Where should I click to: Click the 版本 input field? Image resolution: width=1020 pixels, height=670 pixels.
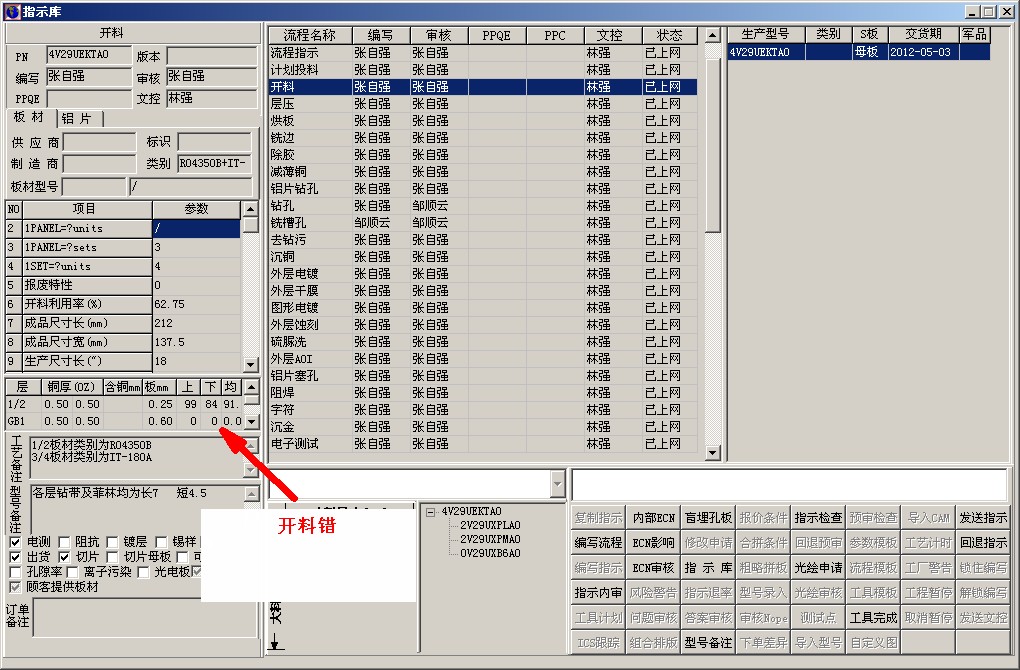(x=211, y=56)
